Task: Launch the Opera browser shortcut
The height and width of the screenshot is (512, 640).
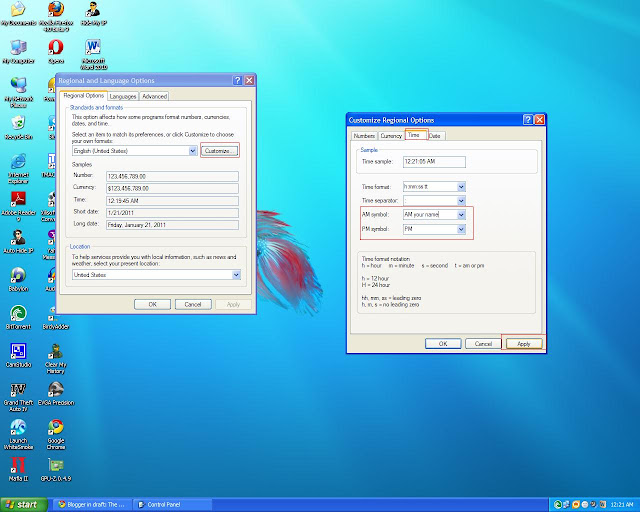Action: coord(56,51)
